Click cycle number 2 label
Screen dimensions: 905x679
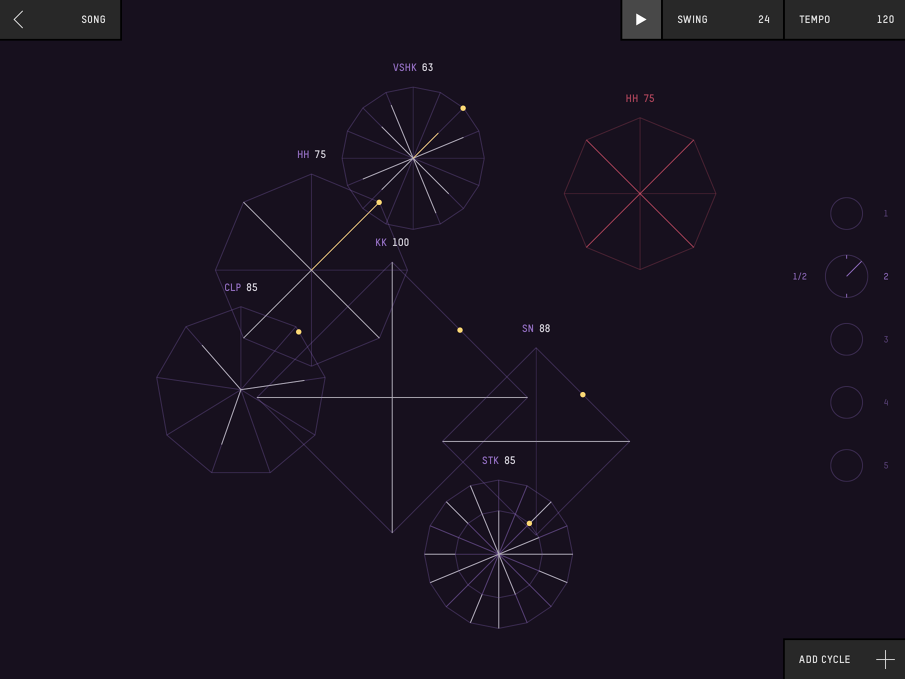pyautogui.click(x=886, y=277)
